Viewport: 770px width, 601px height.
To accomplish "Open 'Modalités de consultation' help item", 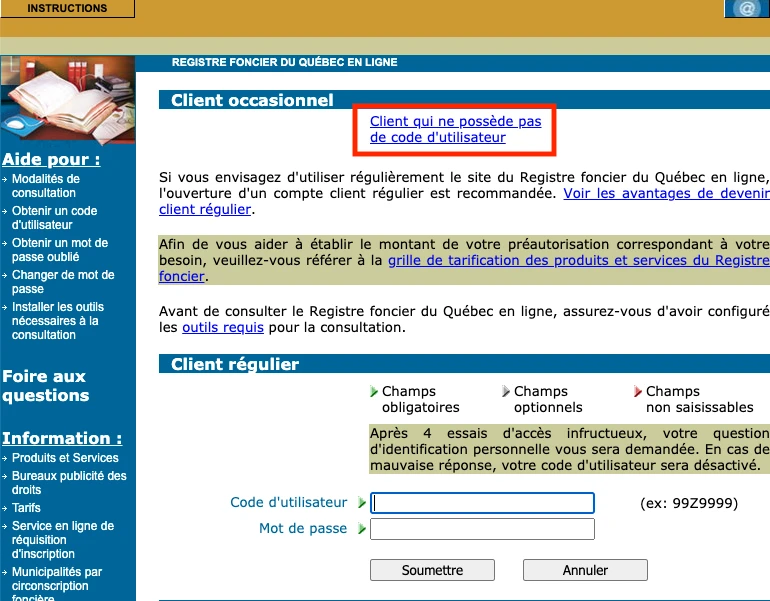I will pos(45,186).
